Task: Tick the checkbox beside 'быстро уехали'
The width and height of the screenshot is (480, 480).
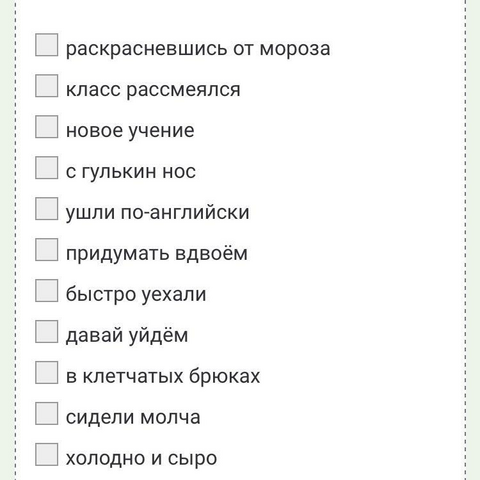Action: [x=47, y=291]
